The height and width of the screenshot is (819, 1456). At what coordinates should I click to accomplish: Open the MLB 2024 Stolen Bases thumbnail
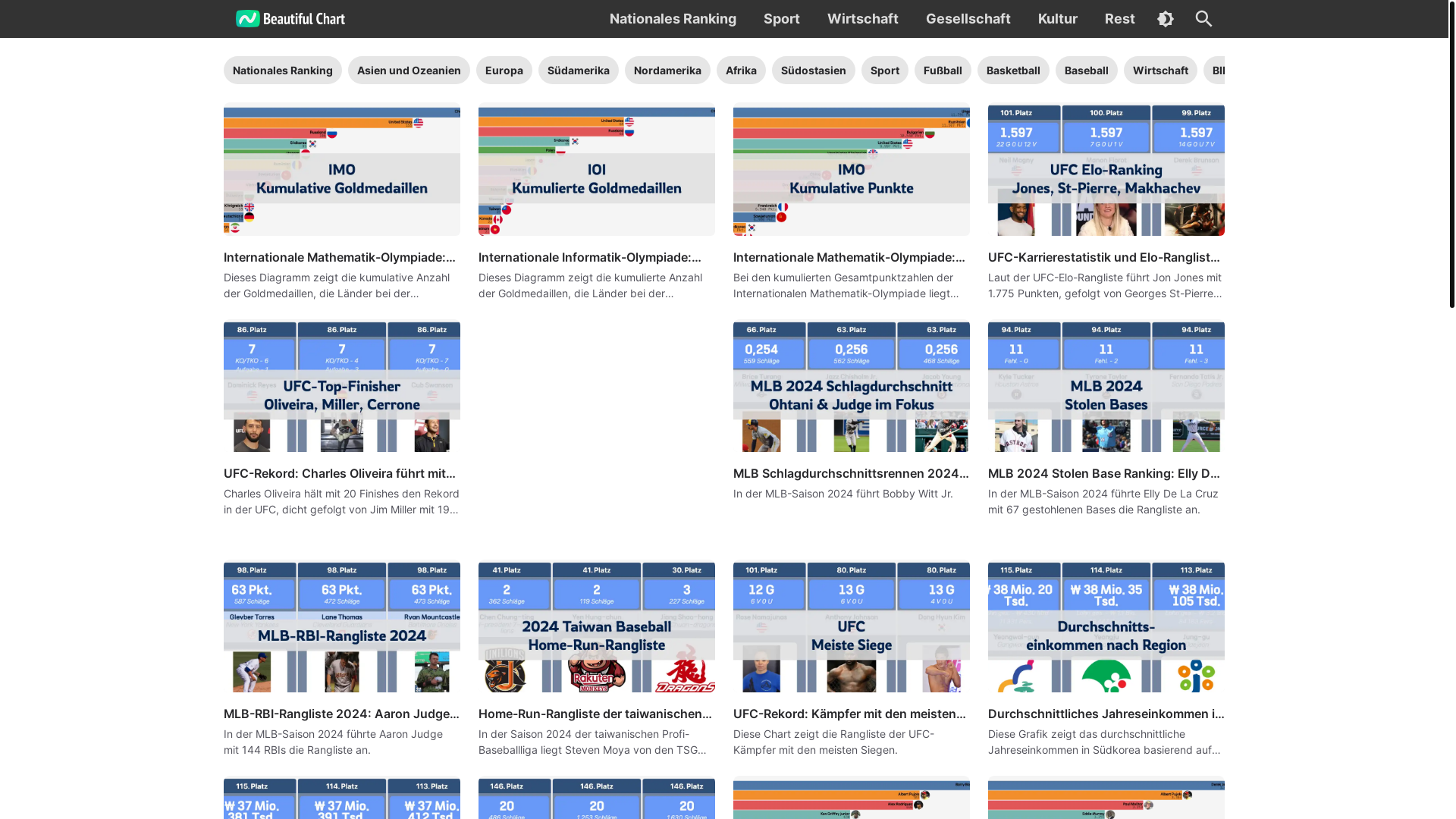coord(1106,387)
